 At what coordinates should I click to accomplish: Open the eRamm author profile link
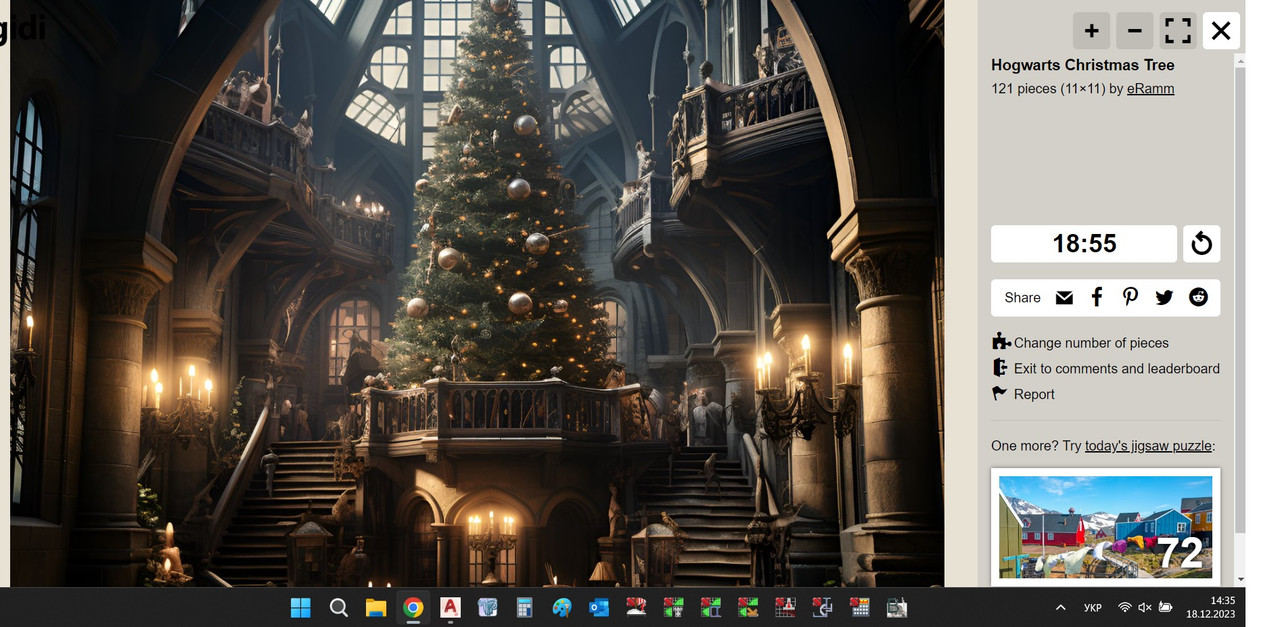click(x=1151, y=89)
